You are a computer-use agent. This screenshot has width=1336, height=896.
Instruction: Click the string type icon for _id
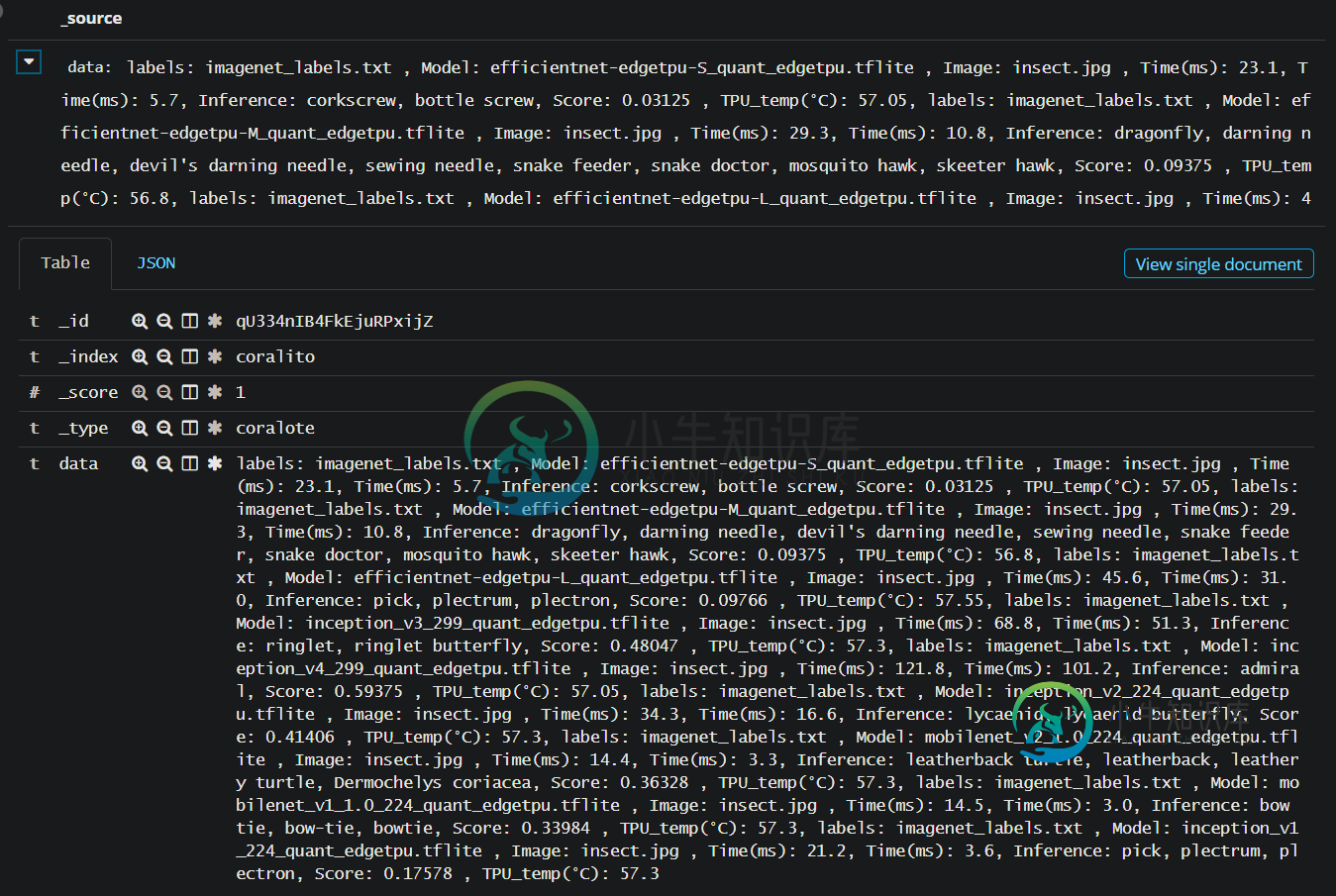tap(35, 321)
